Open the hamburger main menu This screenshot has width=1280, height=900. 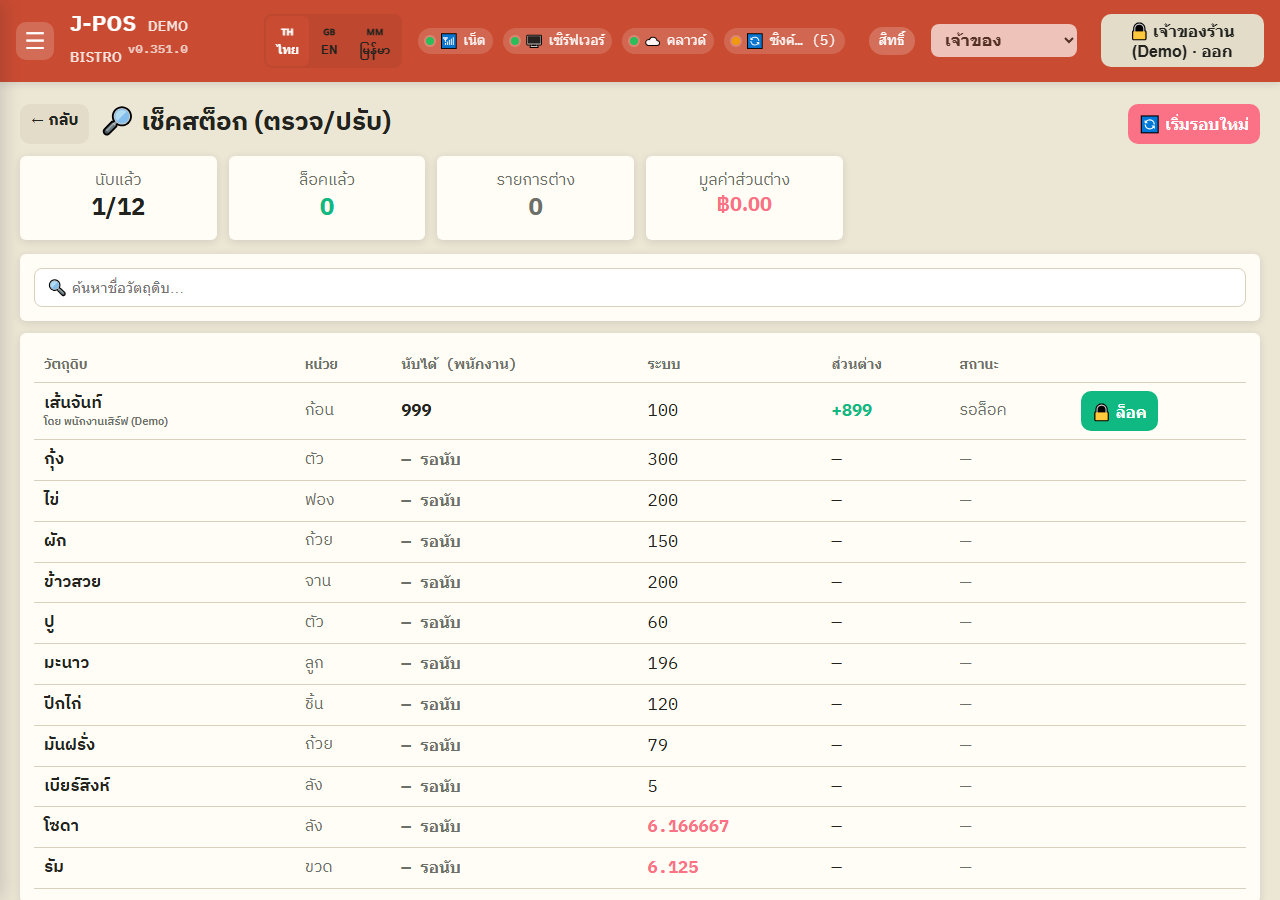pyautogui.click(x=35, y=41)
